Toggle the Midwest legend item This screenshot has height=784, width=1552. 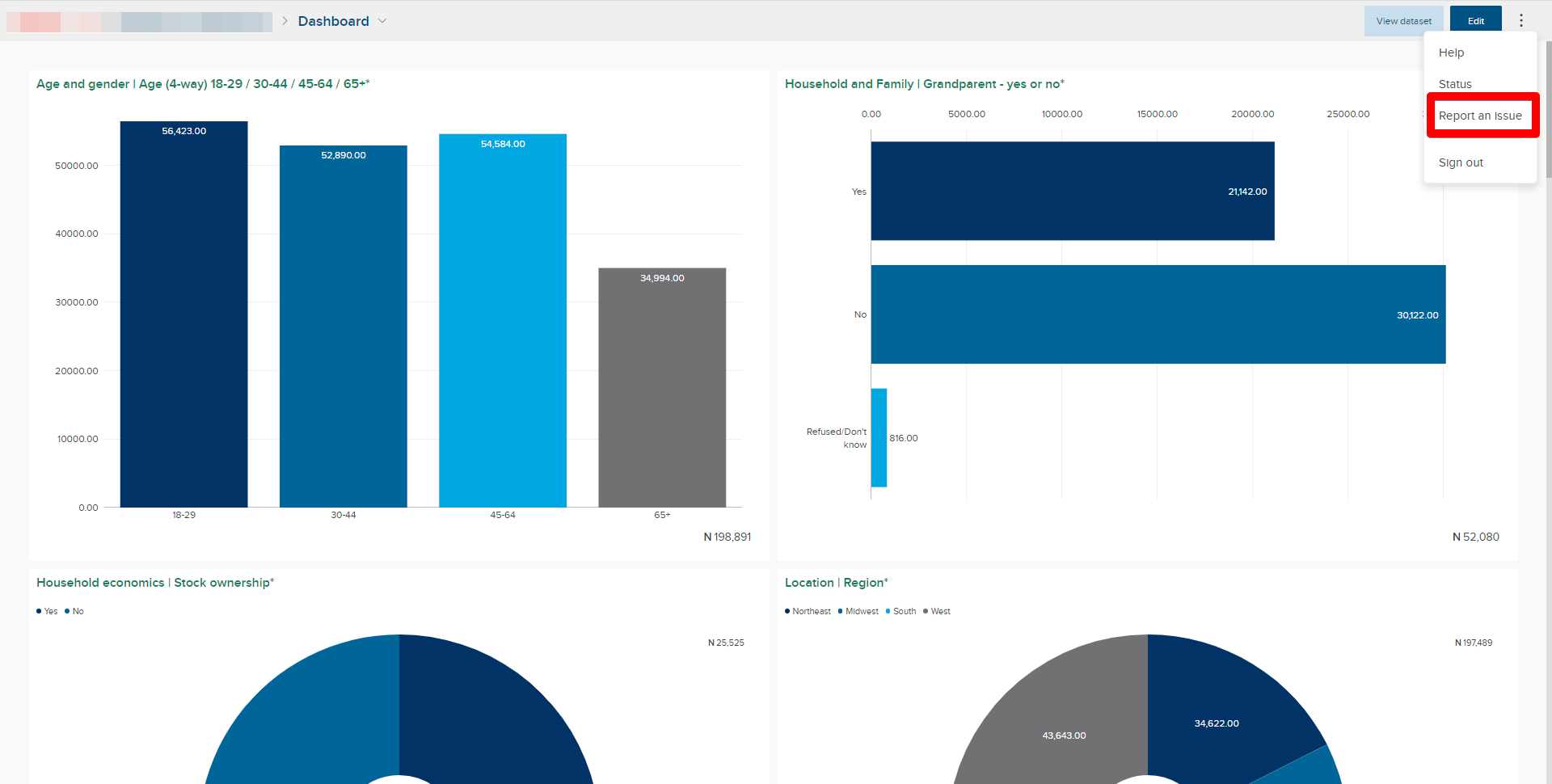point(858,611)
